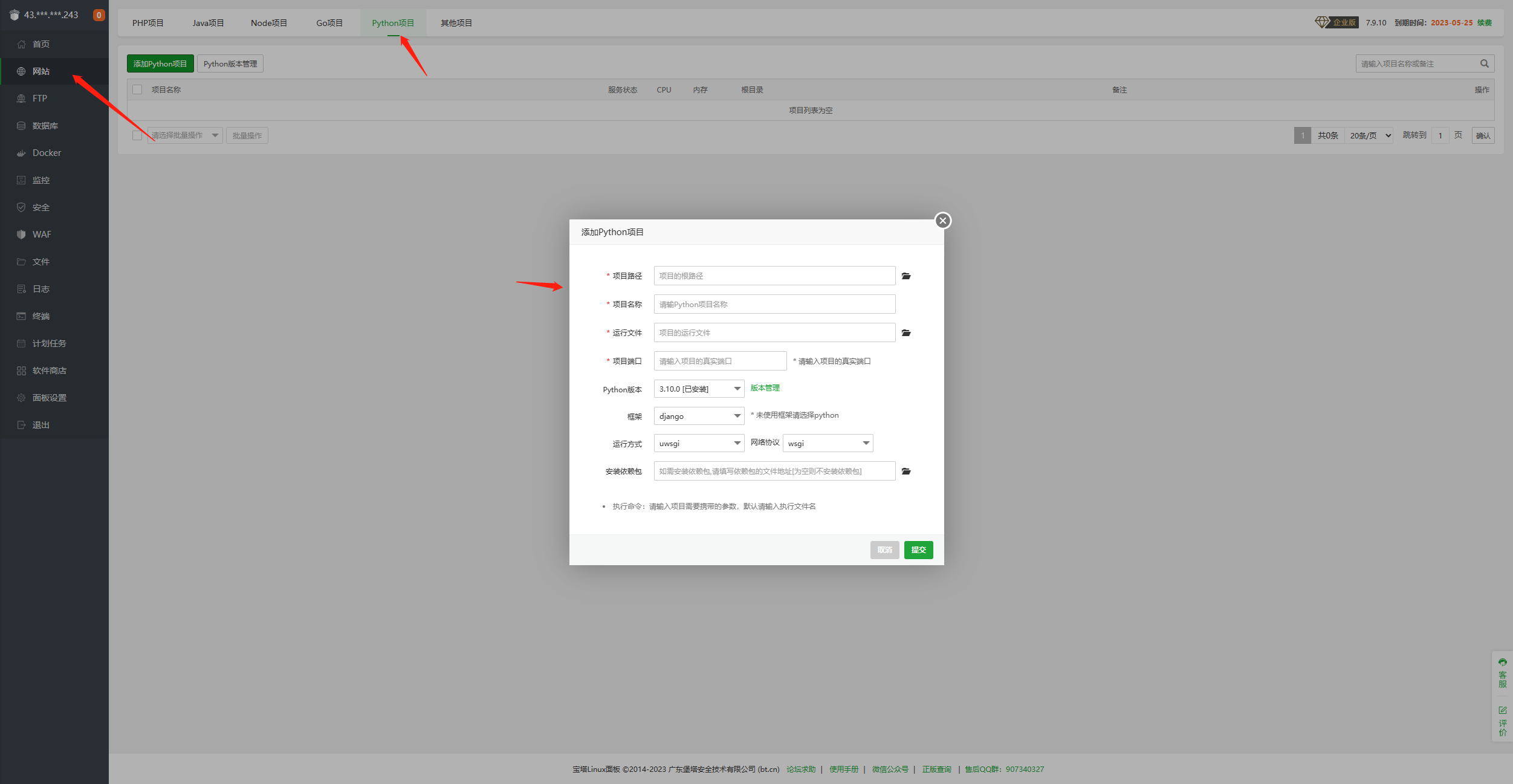Click the 售后QQ群 footer link
1513x784 pixels.
click(1004, 769)
